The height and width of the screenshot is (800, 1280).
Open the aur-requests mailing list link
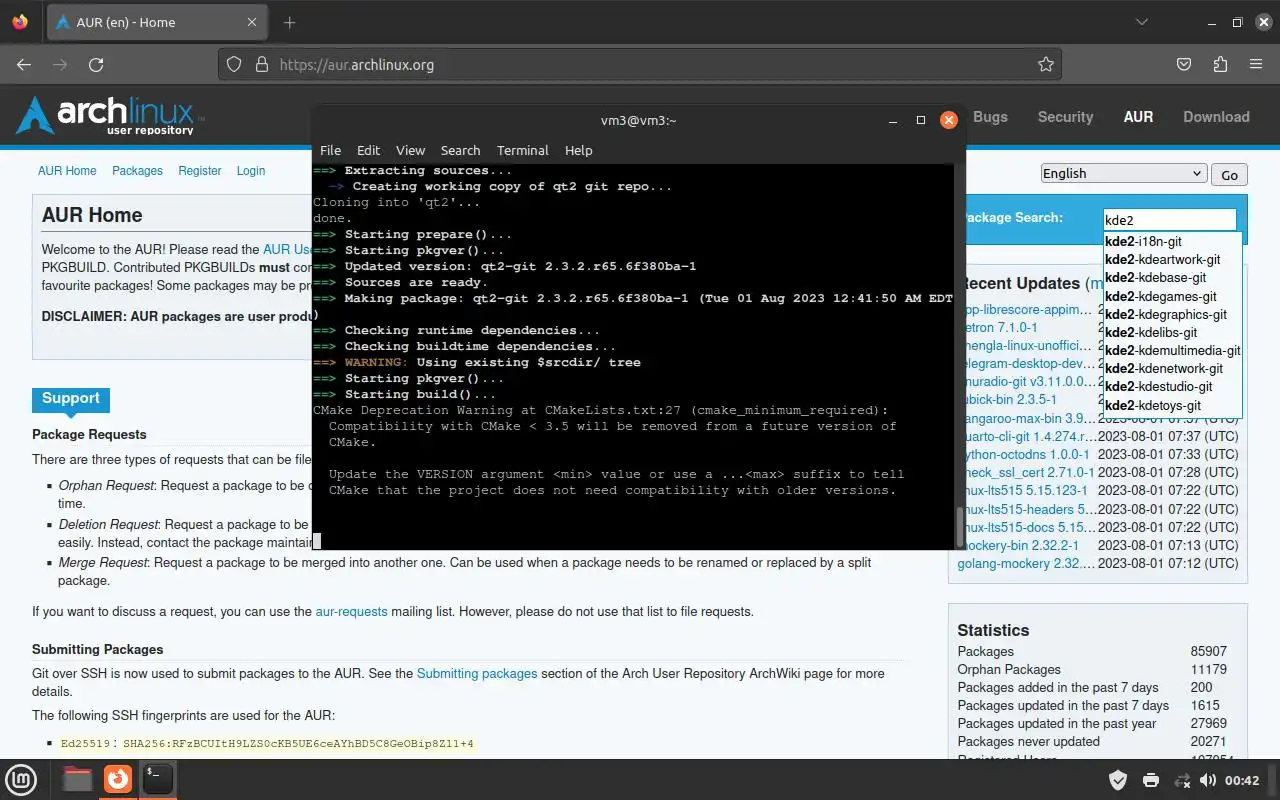(351, 611)
